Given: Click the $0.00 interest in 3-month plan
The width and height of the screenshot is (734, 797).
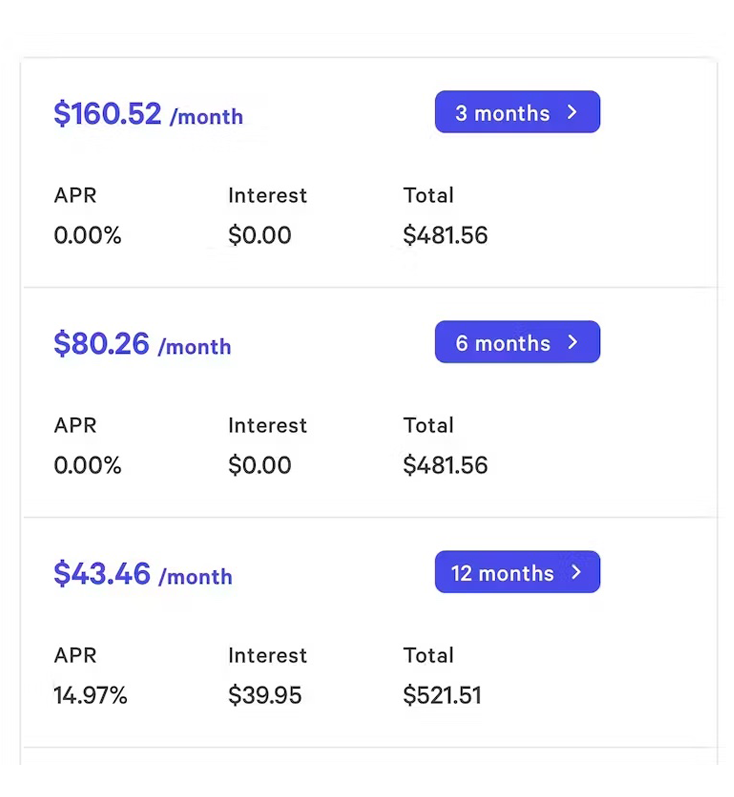Looking at the screenshot, I should coord(260,235).
